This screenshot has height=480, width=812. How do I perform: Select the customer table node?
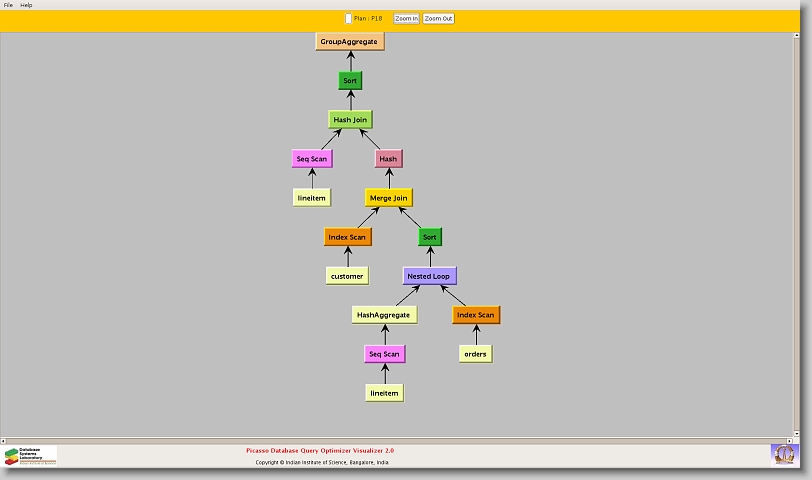coord(347,276)
